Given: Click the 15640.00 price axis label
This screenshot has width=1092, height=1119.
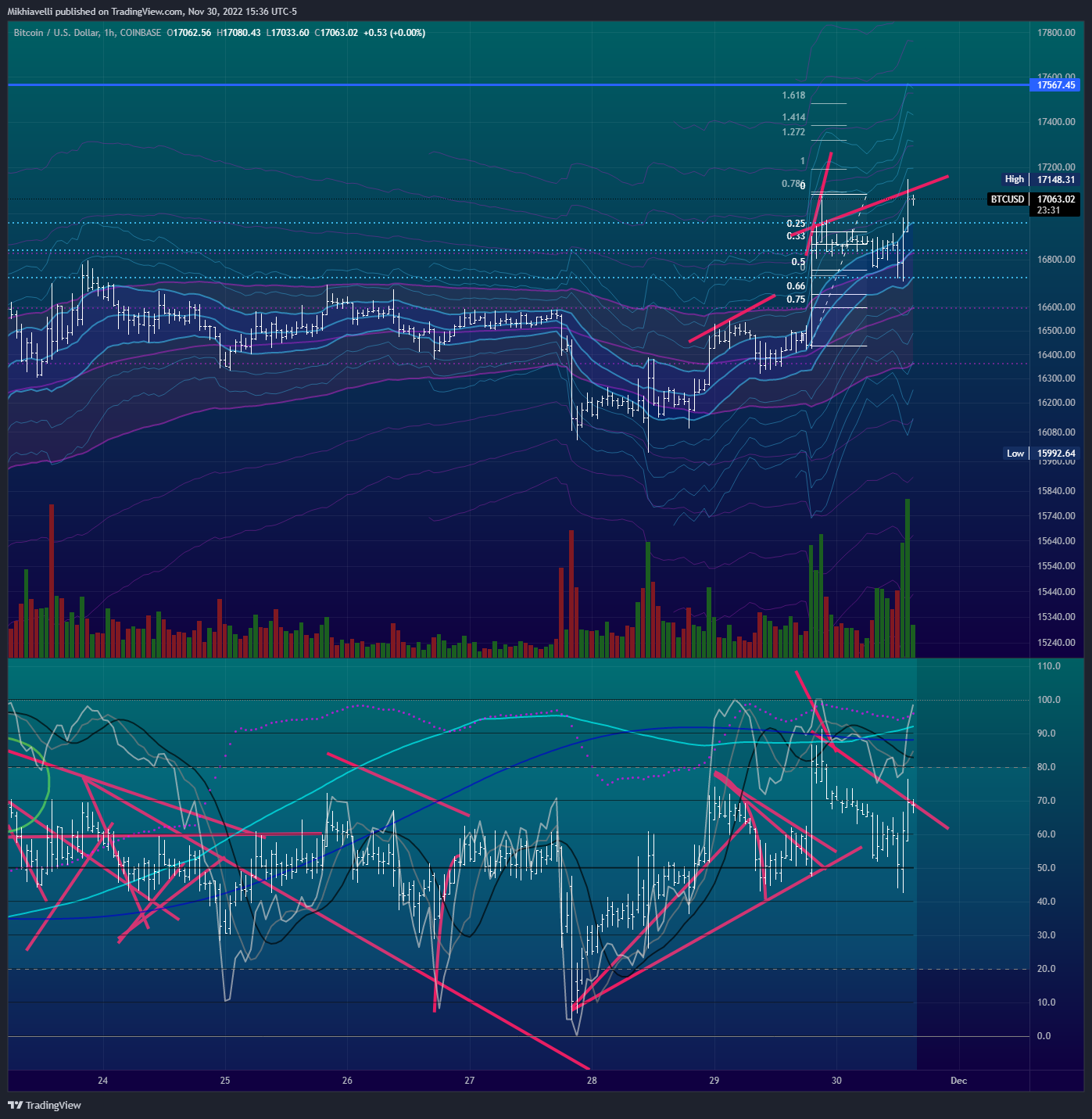Looking at the screenshot, I should [x=1056, y=541].
